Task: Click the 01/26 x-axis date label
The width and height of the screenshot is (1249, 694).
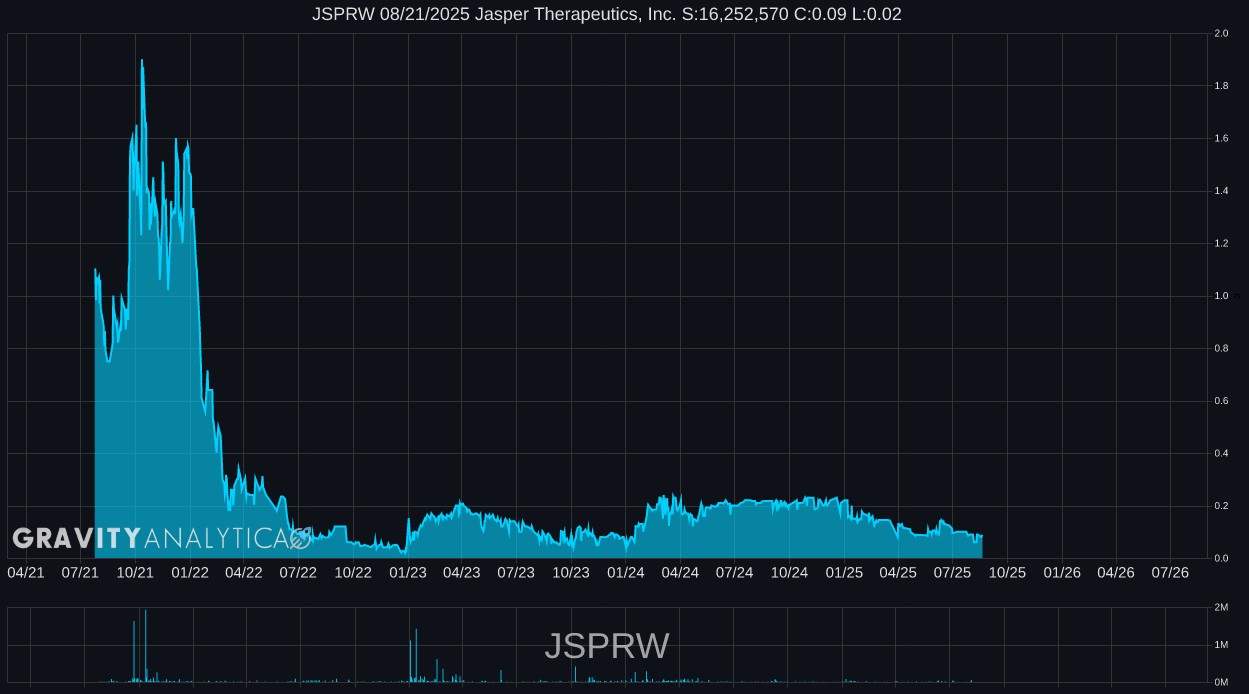Action: coord(1062,572)
